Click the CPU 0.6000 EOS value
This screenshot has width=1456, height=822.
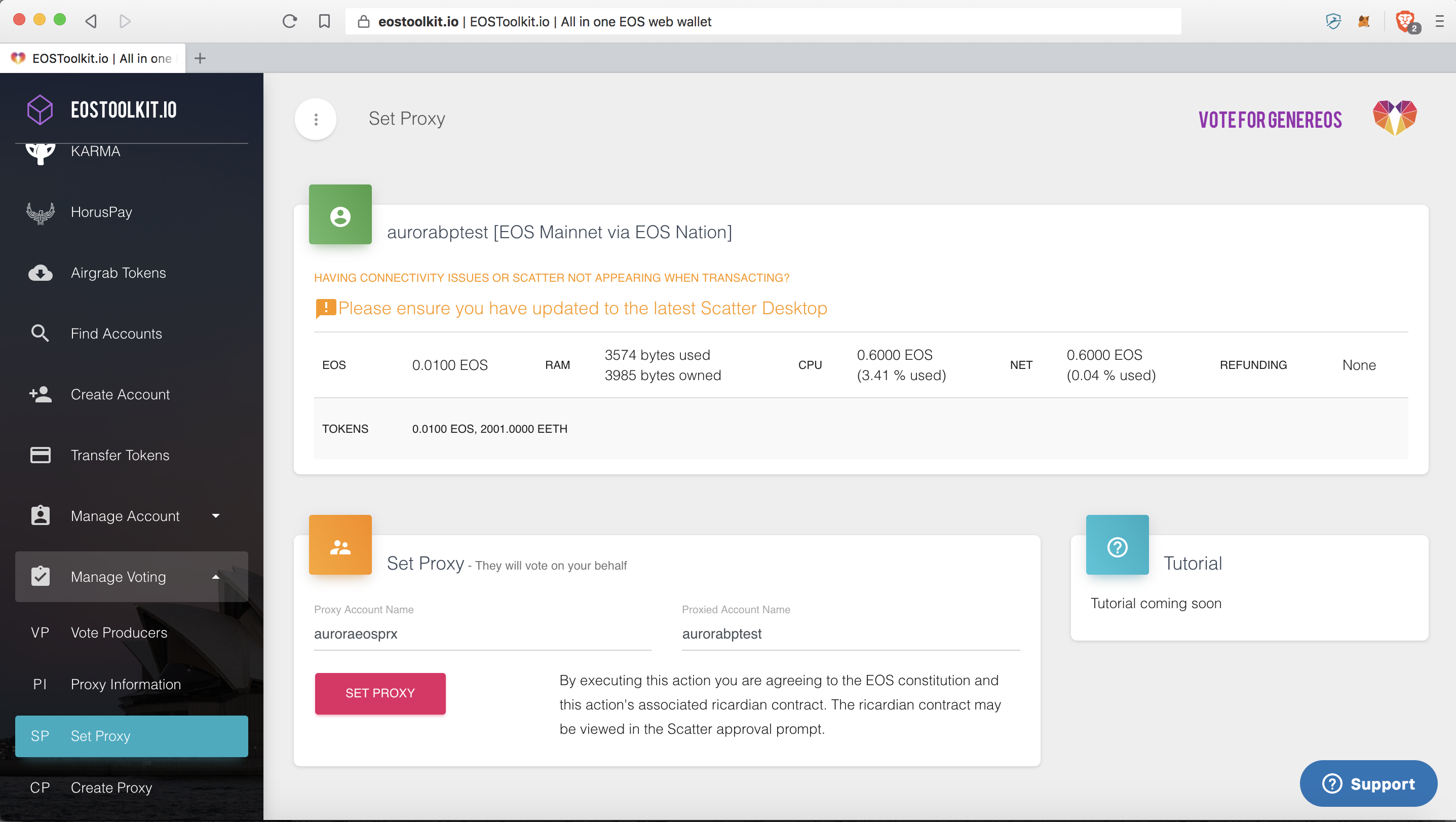pos(895,355)
